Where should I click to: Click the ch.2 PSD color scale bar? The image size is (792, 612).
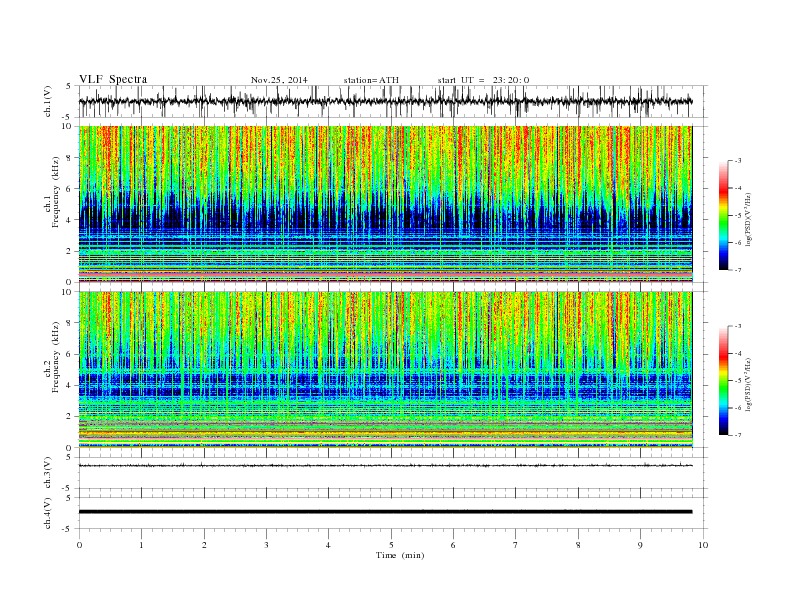[x=724, y=381]
